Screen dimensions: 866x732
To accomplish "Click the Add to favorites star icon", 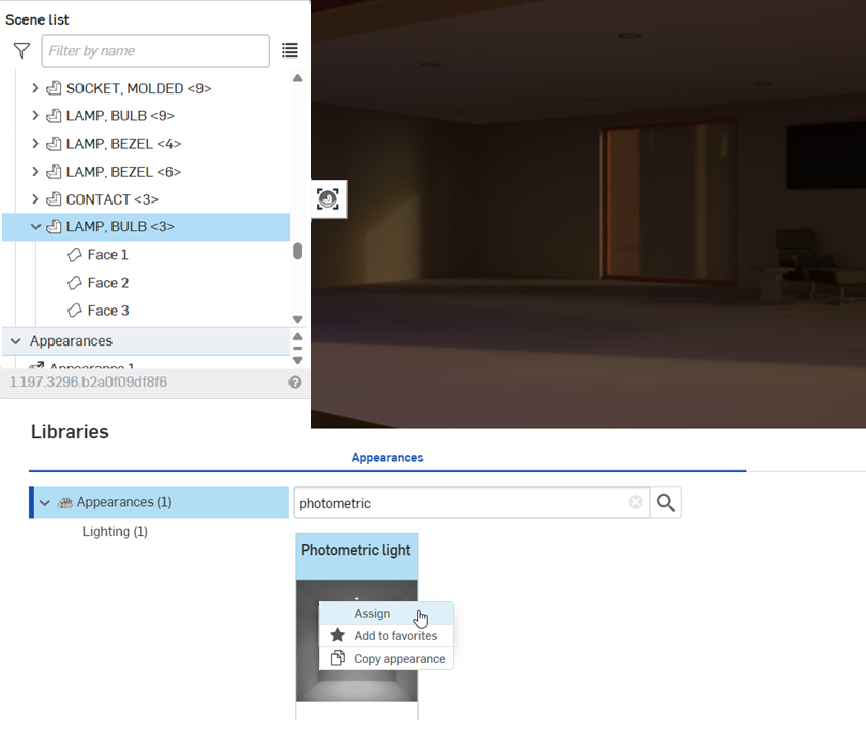I will click(x=338, y=636).
